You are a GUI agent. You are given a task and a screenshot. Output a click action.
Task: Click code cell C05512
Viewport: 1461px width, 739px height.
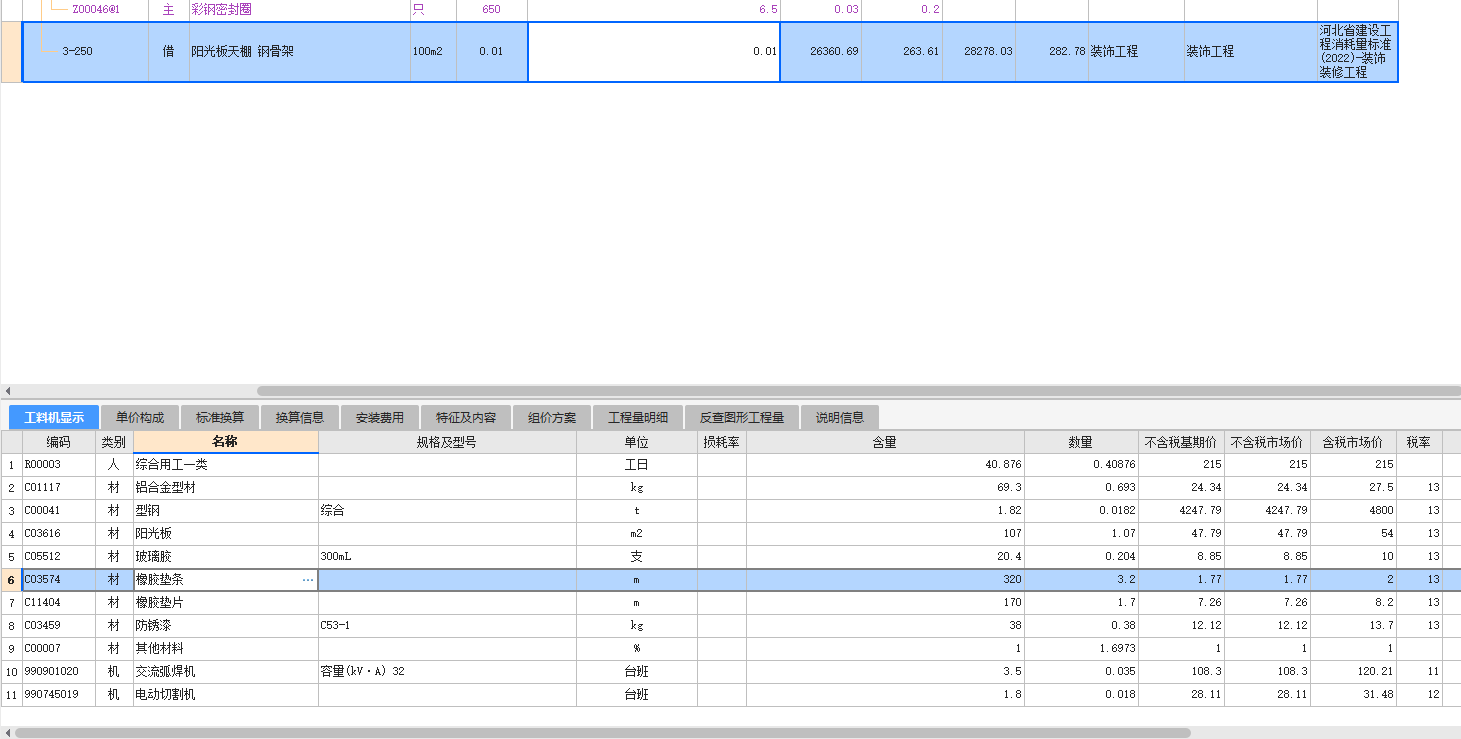(x=58, y=557)
